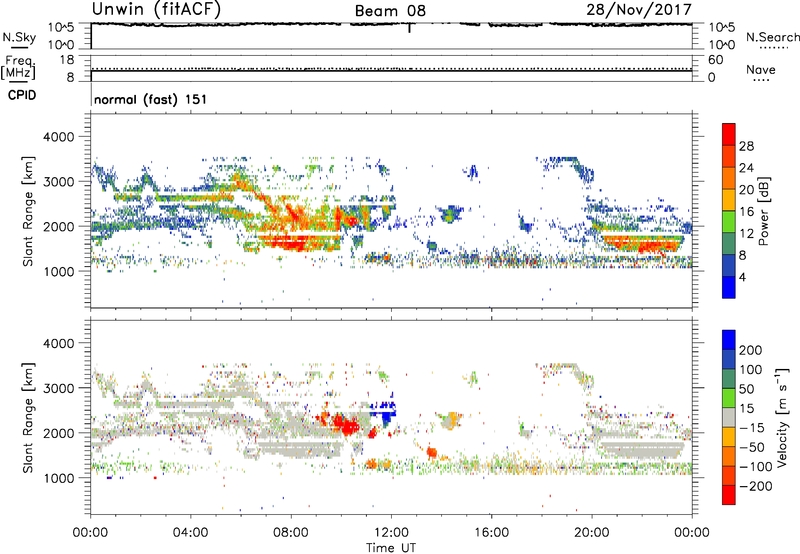Image resolution: width=800 pixels, height=554 pixels.
Task: Click velocity colorbar tick value -200
Action: 756,486
